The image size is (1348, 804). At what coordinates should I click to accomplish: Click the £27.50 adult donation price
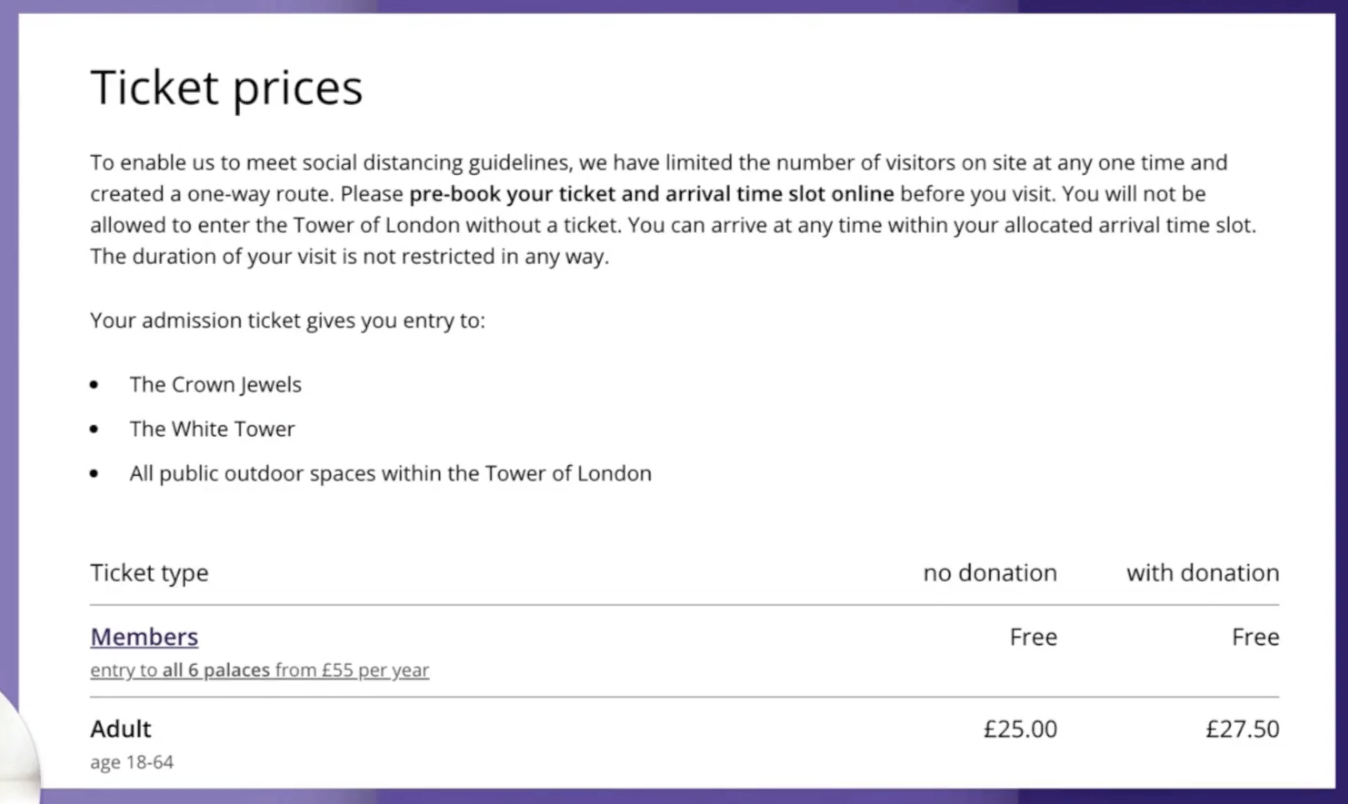pyautogui.click(x=1243, y=729)
